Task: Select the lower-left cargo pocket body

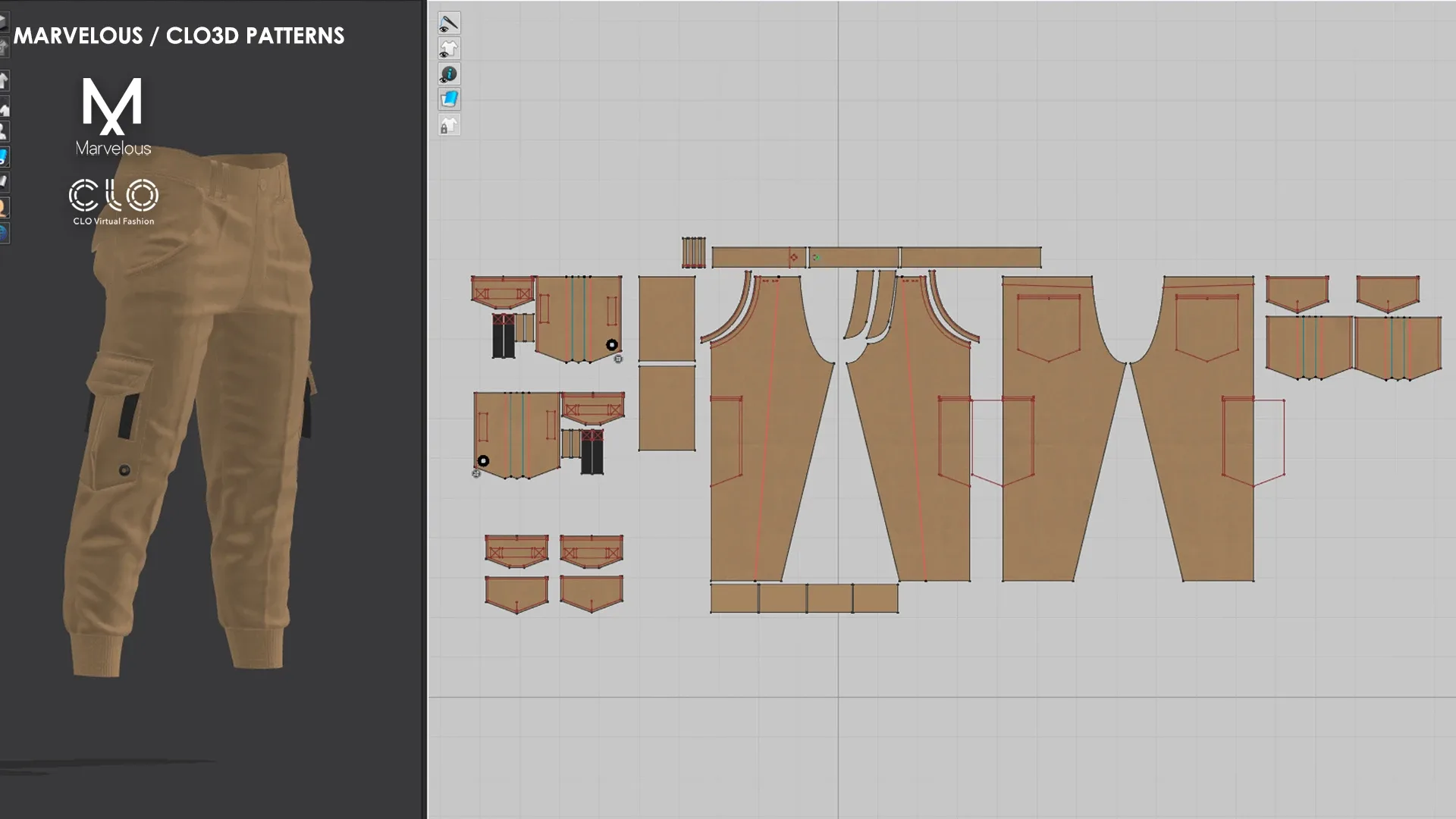Action: pos(517,435)
